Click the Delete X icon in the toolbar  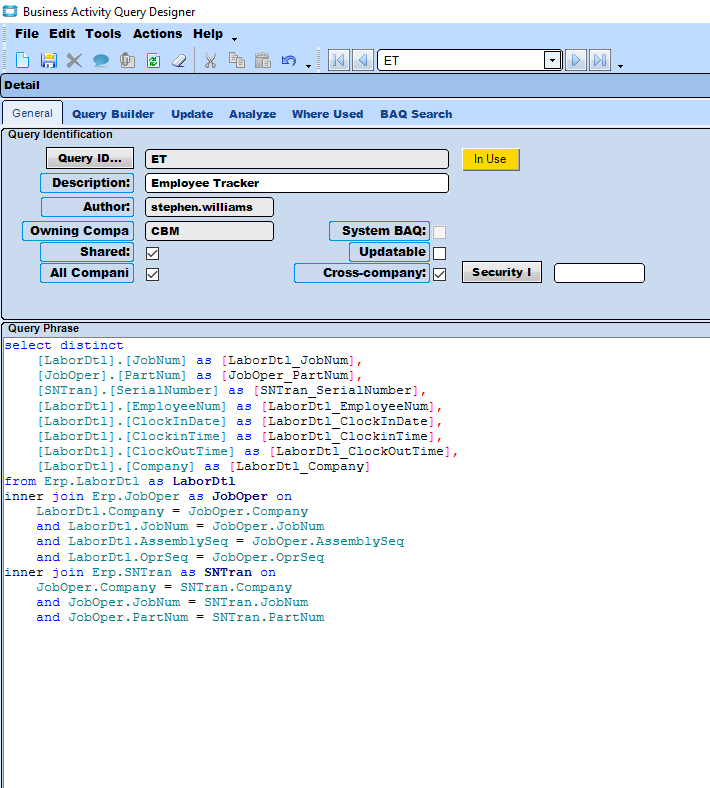click(x=74, y=61)
